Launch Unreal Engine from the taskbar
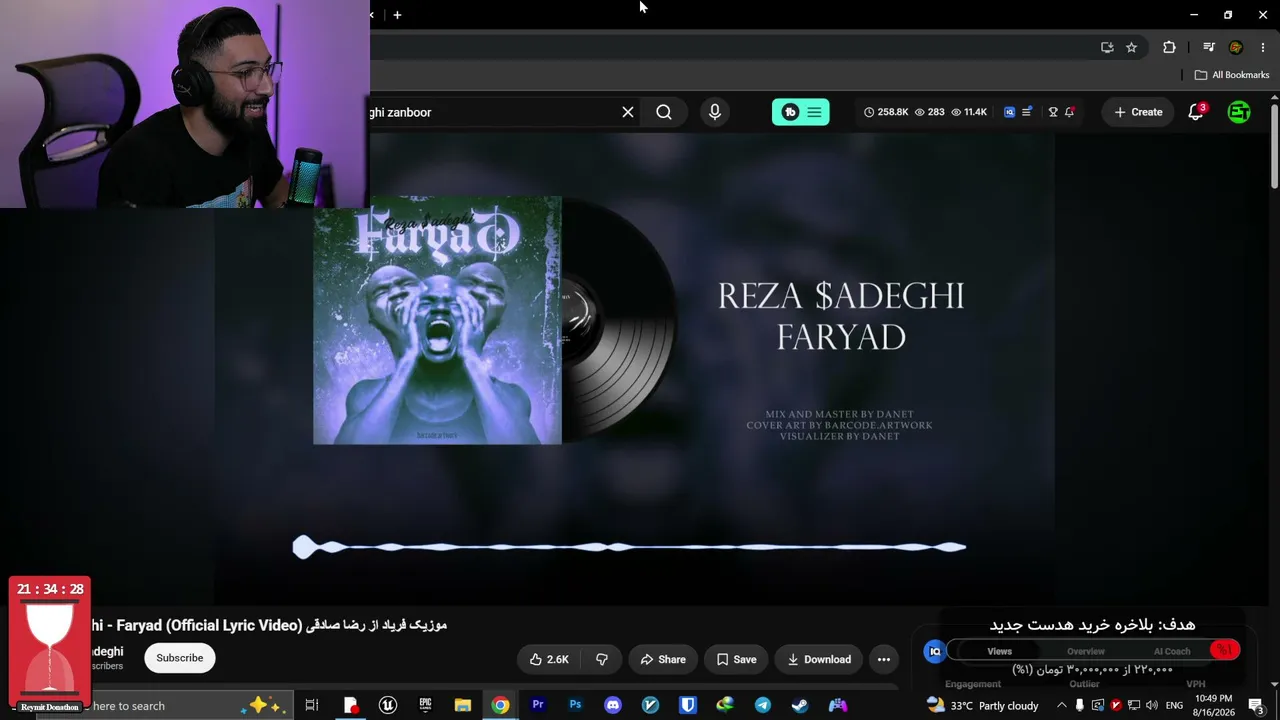The width and height of the screenshot is (1280, 720). [x=388, y=705]
